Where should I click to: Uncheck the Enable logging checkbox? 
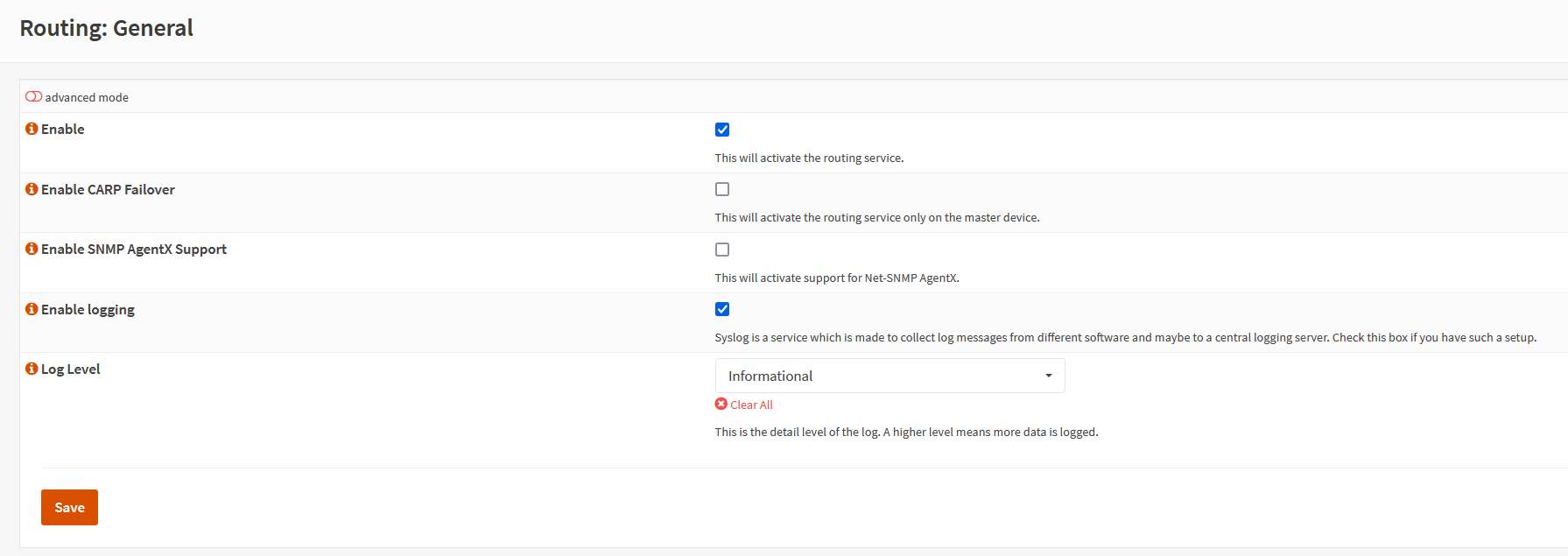[722, 309]
